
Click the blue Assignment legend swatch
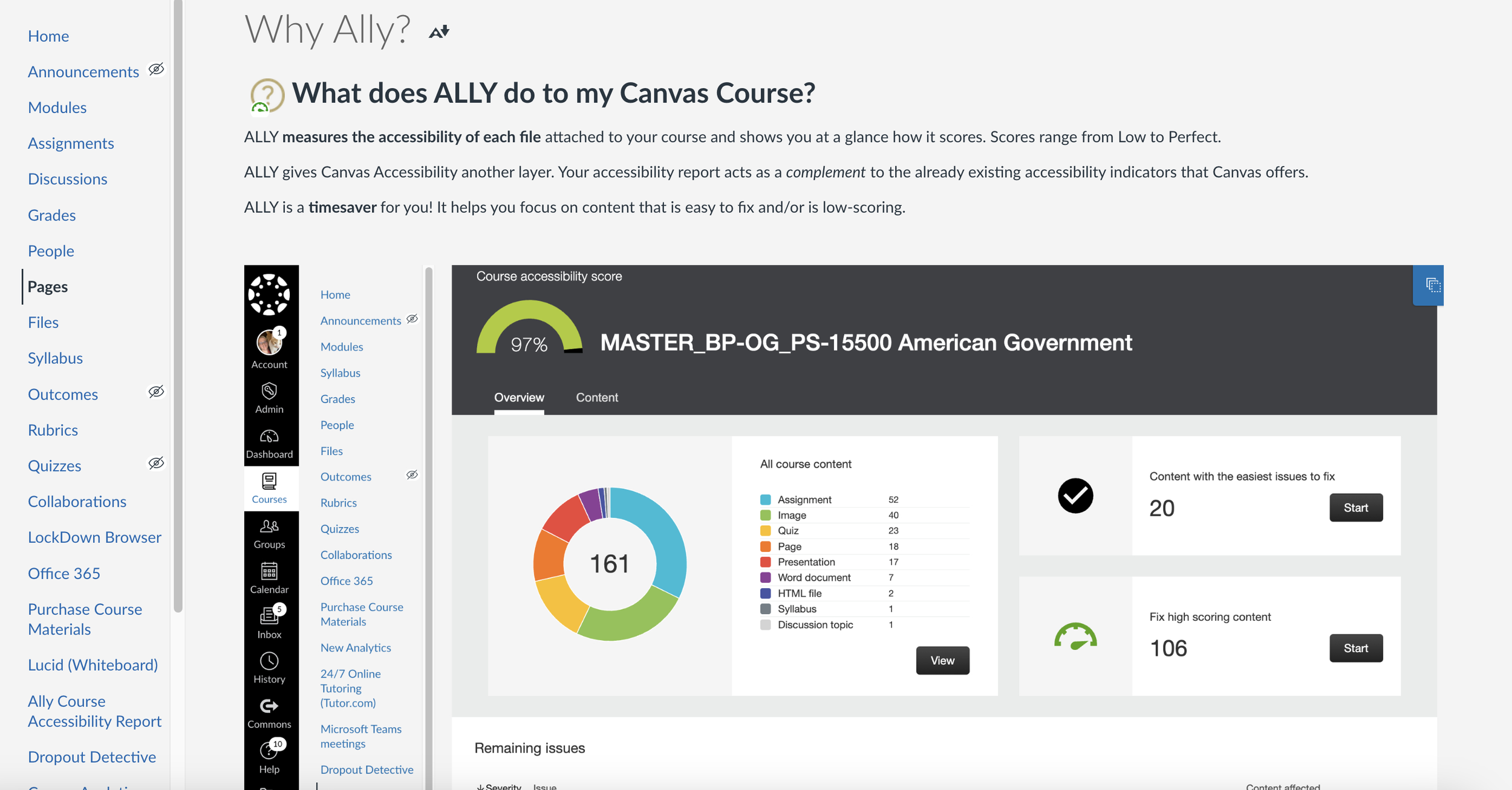pyautogui.click(x=765, y=499)
